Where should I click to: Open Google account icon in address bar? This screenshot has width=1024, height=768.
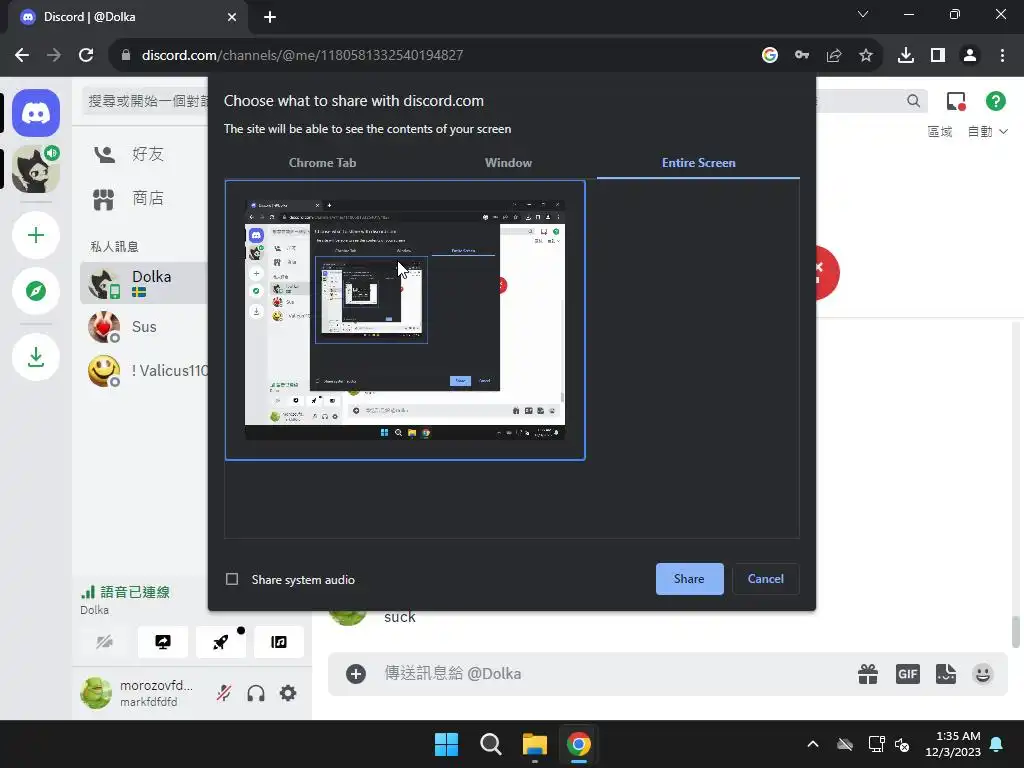pyautogui.click(x=770, y=55)
